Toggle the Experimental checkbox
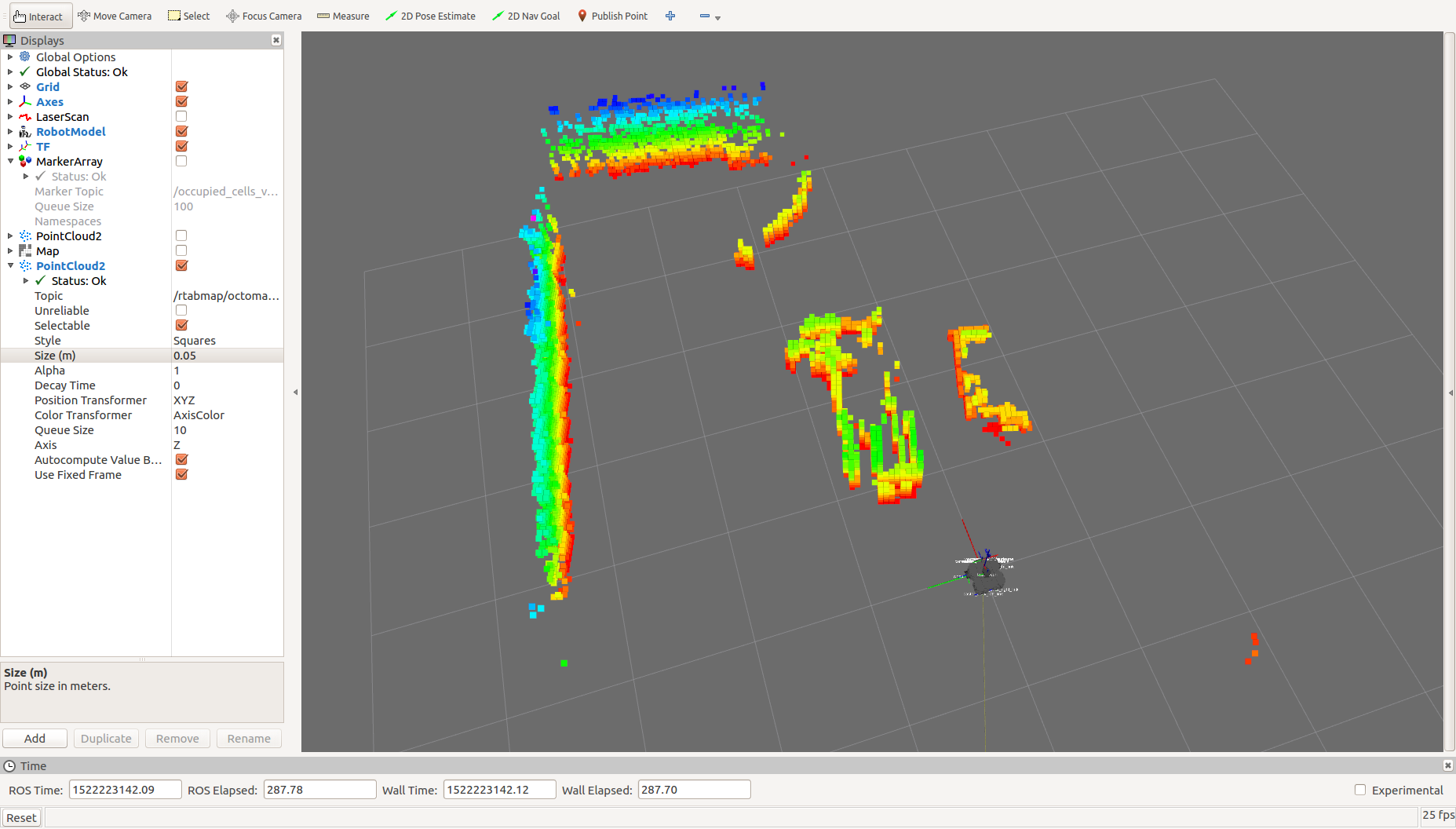The height and width of the screenshot is (829, 1456). click(1360, 790)
